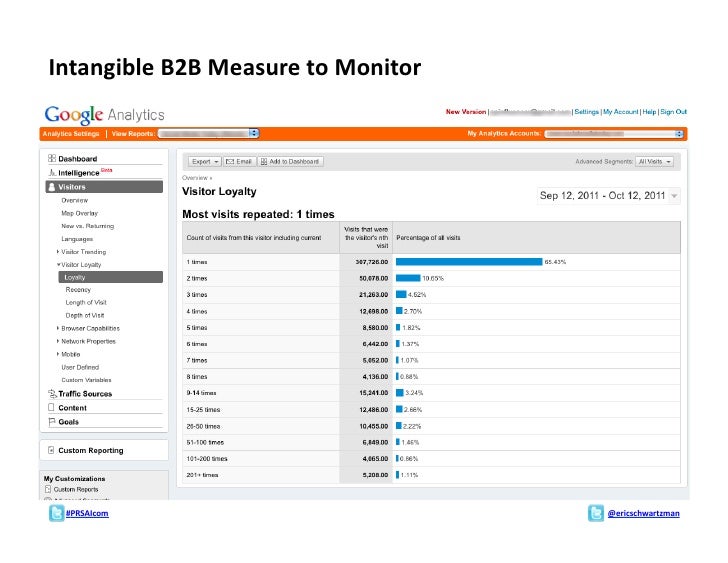Screen dimensions: 728x563
Task: Click the Visitors person icon
Action: [52, 187]
